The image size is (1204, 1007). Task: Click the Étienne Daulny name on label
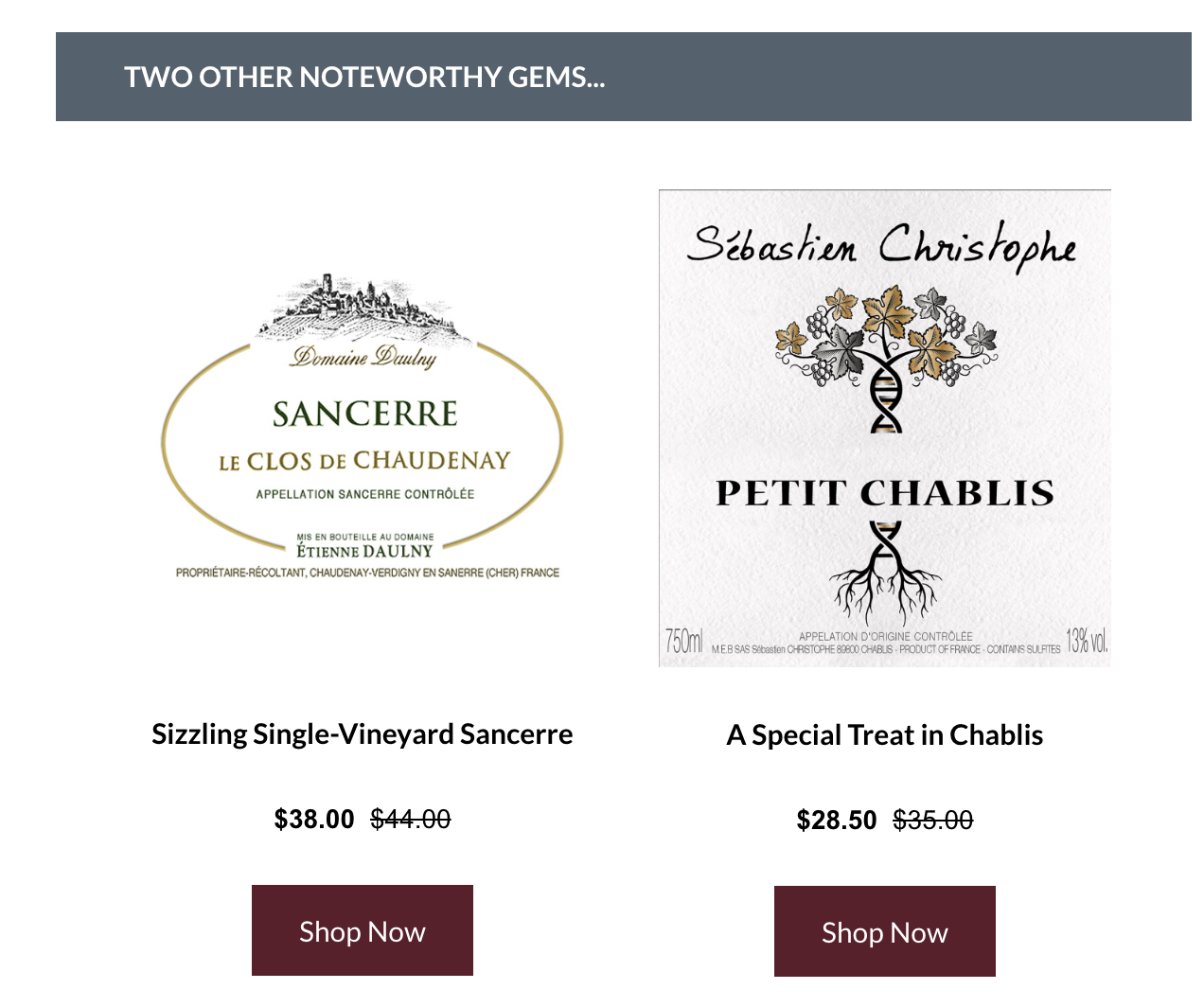364,551
